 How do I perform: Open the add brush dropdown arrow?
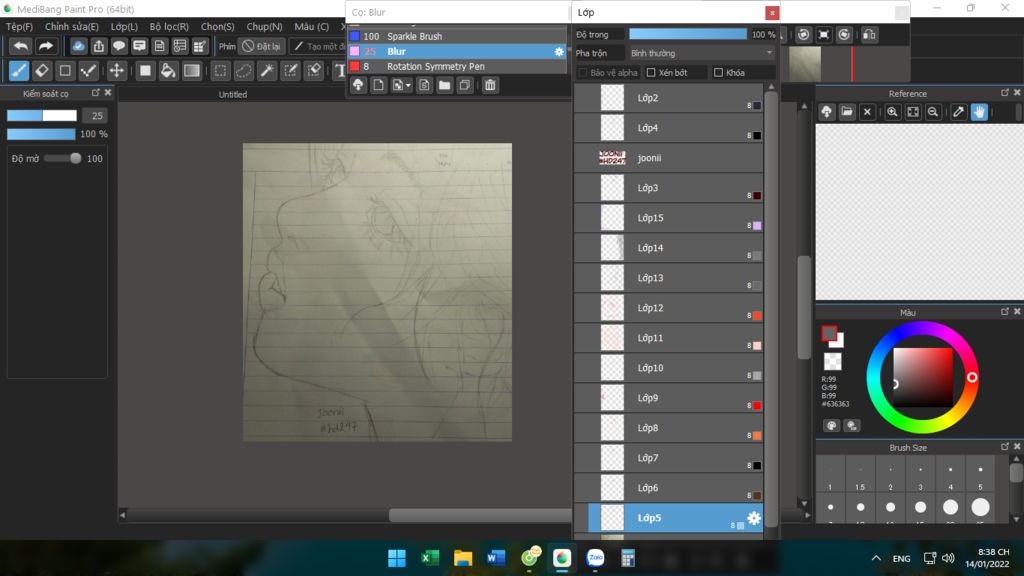coord(408,86)
